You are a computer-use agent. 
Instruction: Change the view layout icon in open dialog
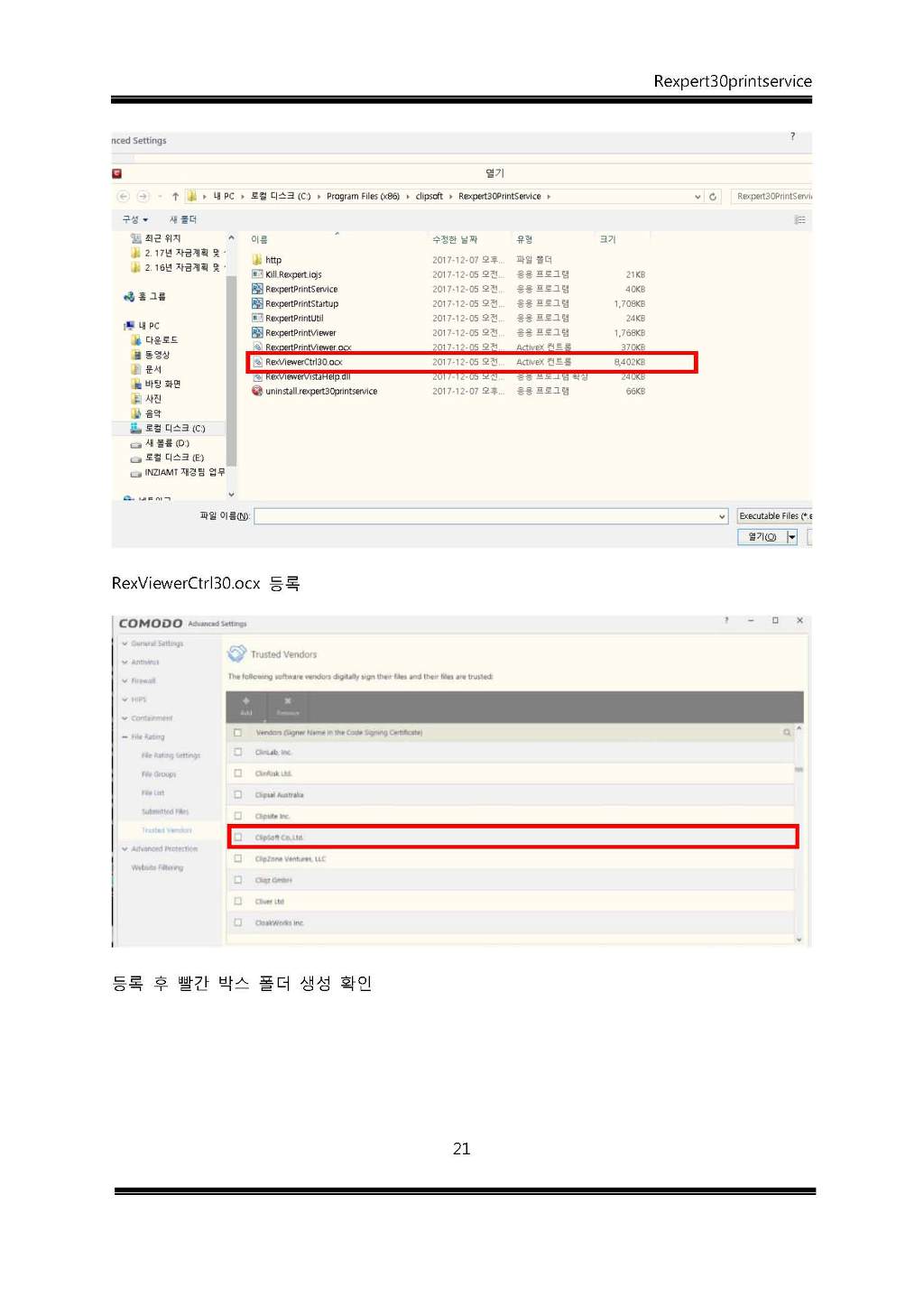click(x=799, y=220)
